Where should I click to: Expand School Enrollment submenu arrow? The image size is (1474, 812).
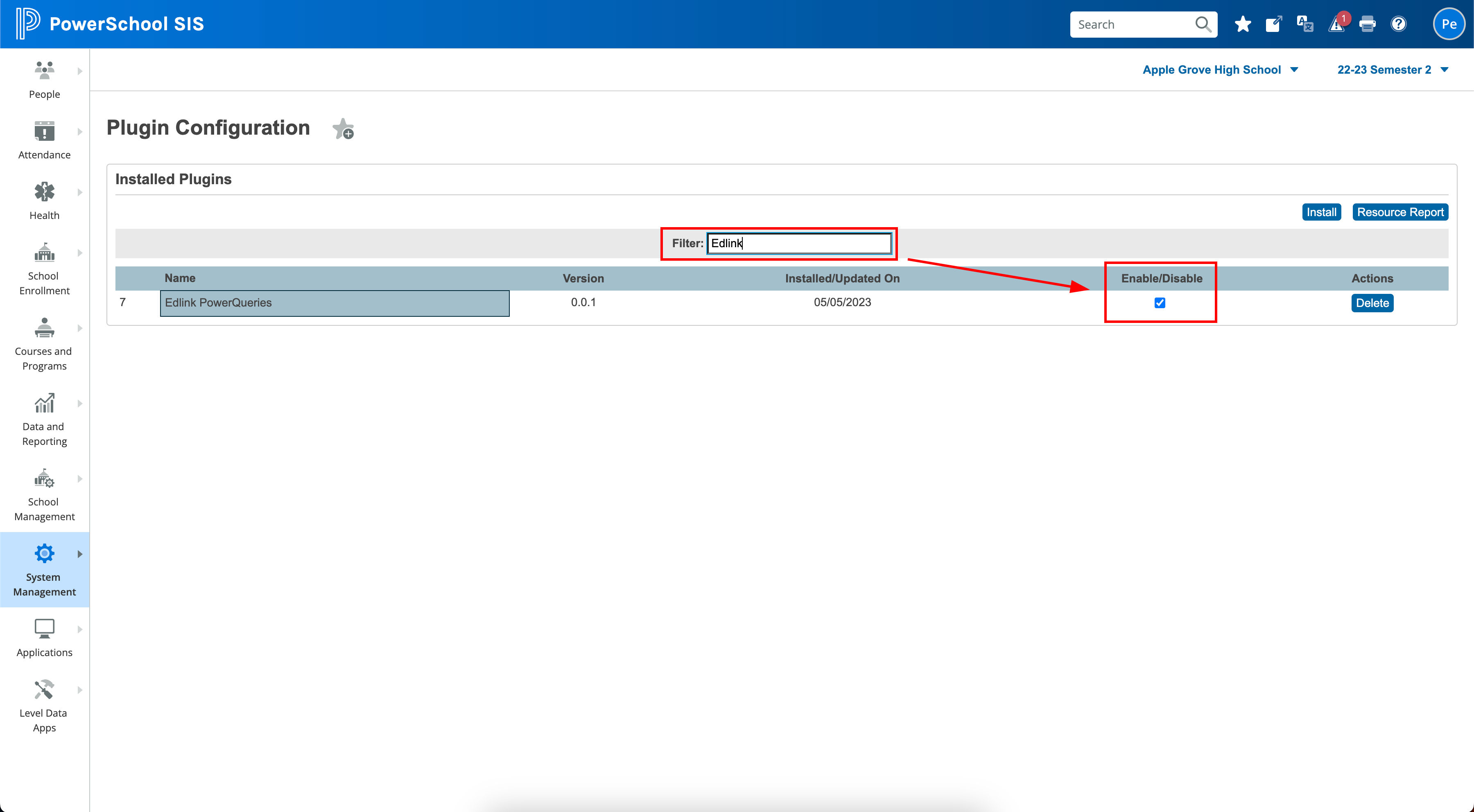tap(79, 253)
